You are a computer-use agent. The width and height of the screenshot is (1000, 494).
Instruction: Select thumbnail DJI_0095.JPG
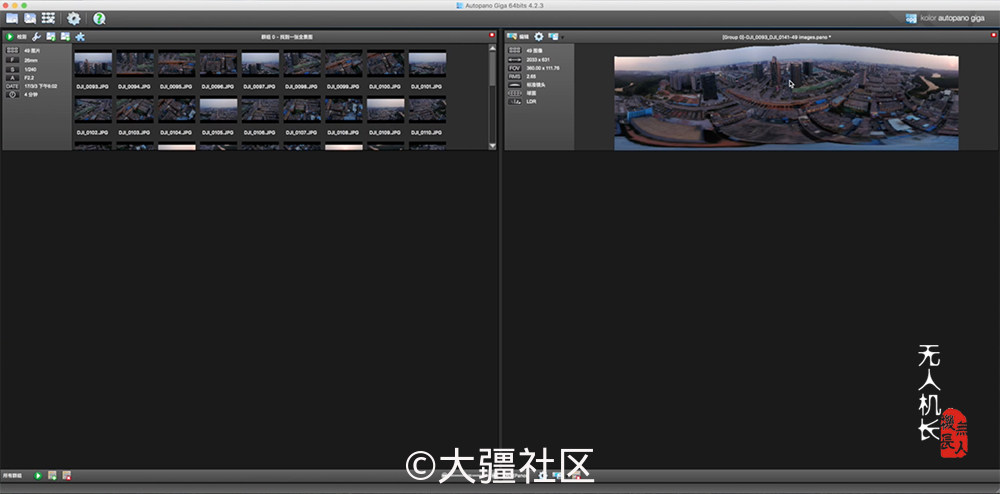click(177, 64)
